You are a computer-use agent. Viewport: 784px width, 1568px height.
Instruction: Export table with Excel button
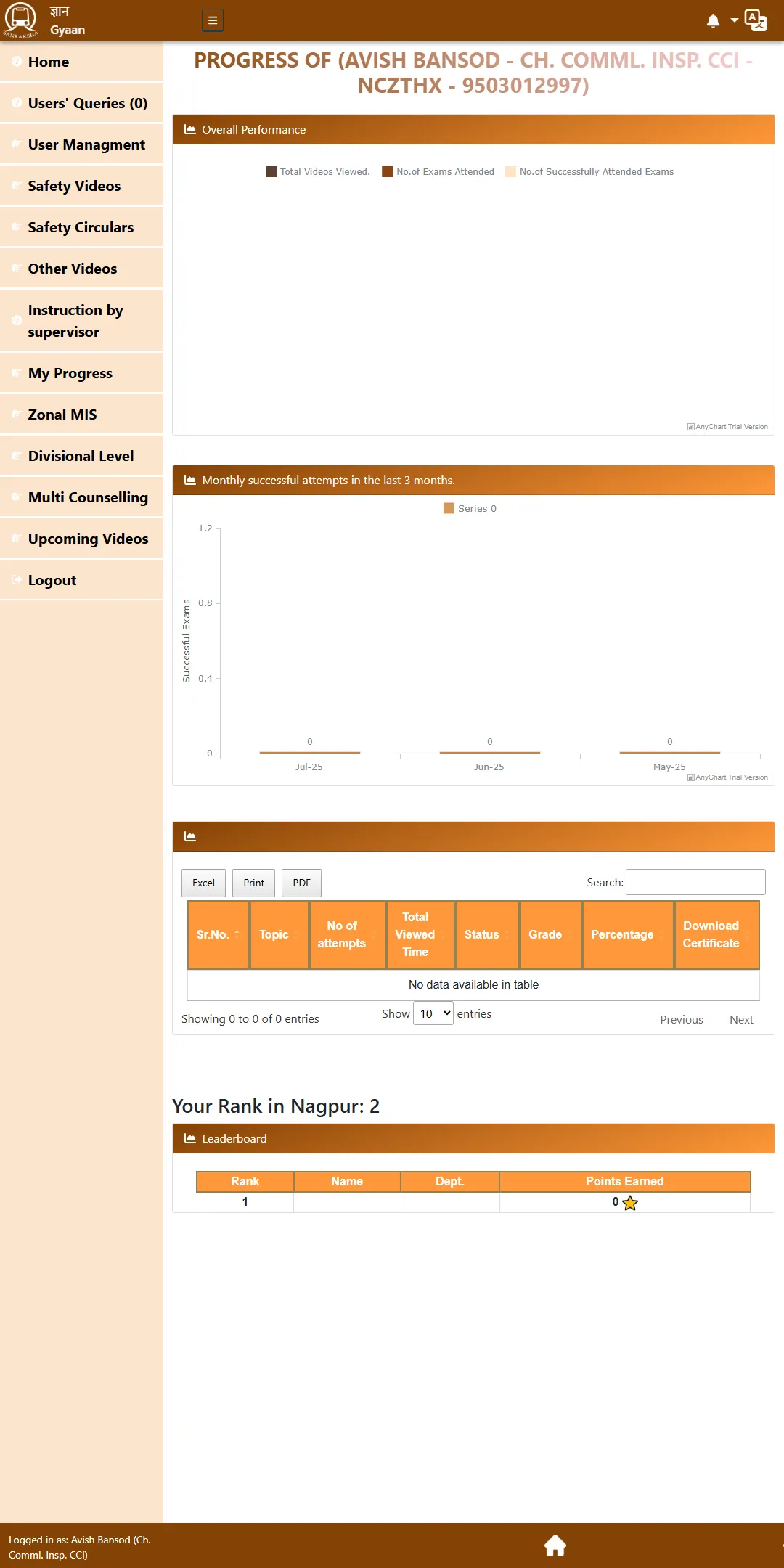(203, 883)
